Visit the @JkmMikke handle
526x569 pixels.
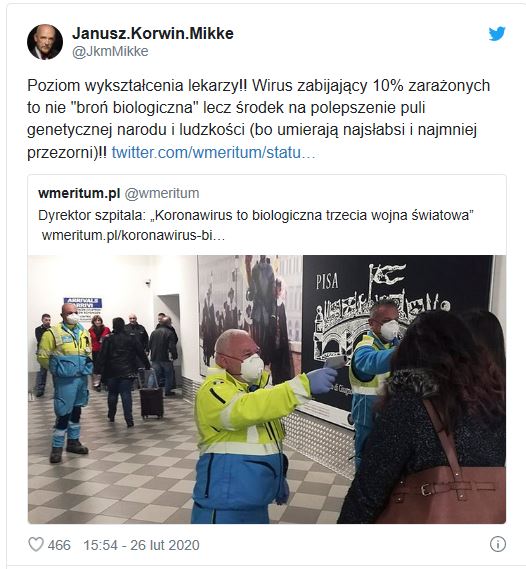click(x=110, y=51)
